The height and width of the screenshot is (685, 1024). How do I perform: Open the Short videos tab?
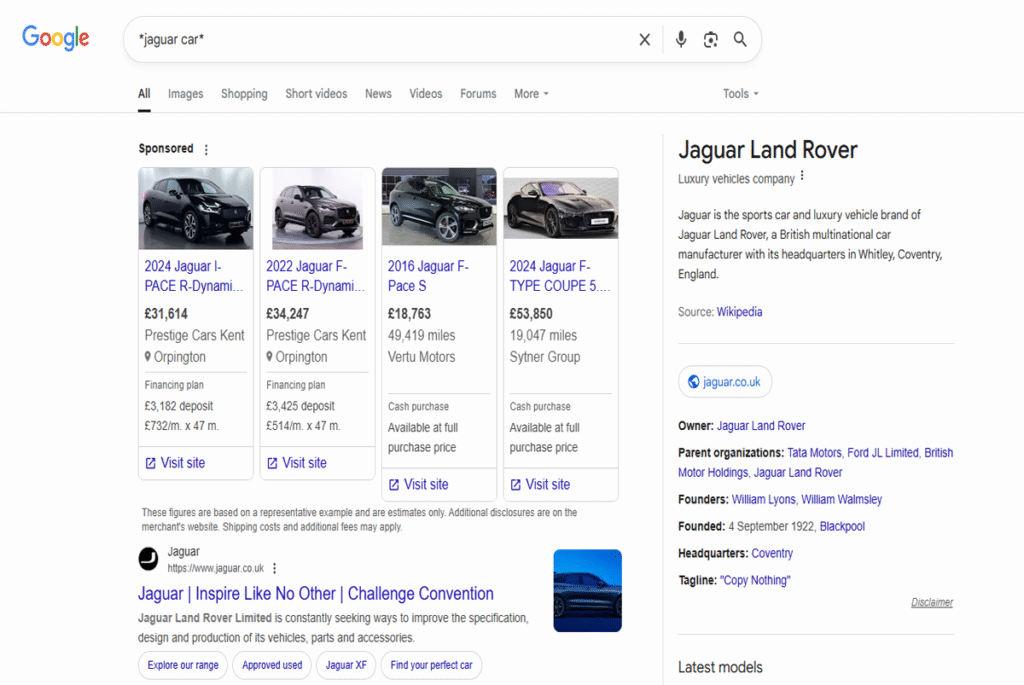[316, 93]
